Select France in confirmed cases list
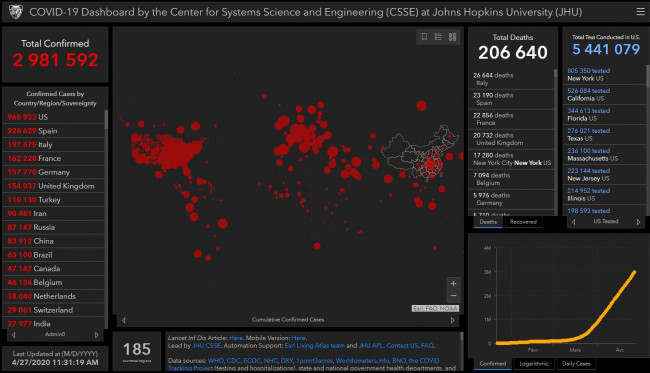The image size is (650, 373). point(54,158)
